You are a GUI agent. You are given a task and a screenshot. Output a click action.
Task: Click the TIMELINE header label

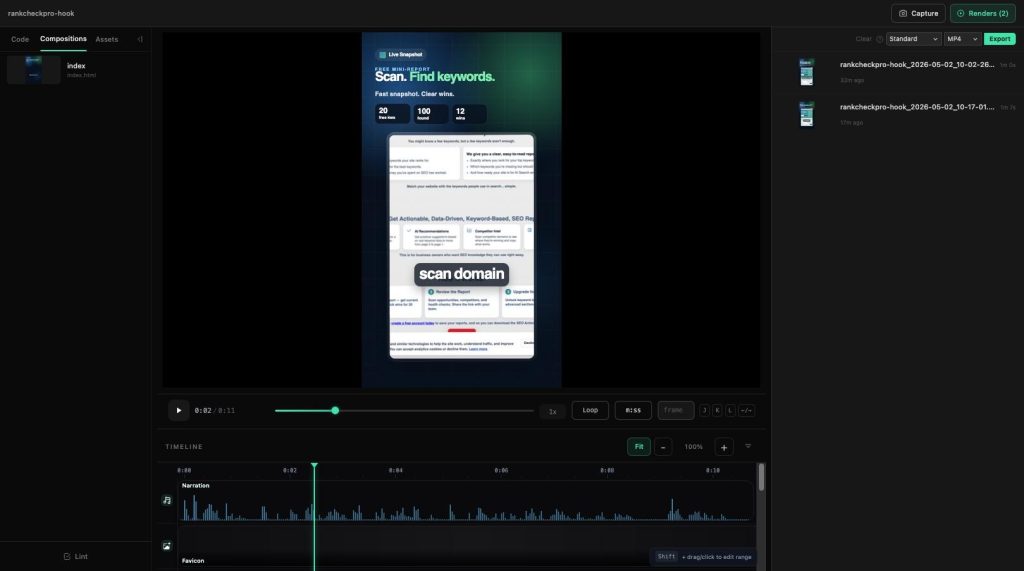[x=184, y=447]
